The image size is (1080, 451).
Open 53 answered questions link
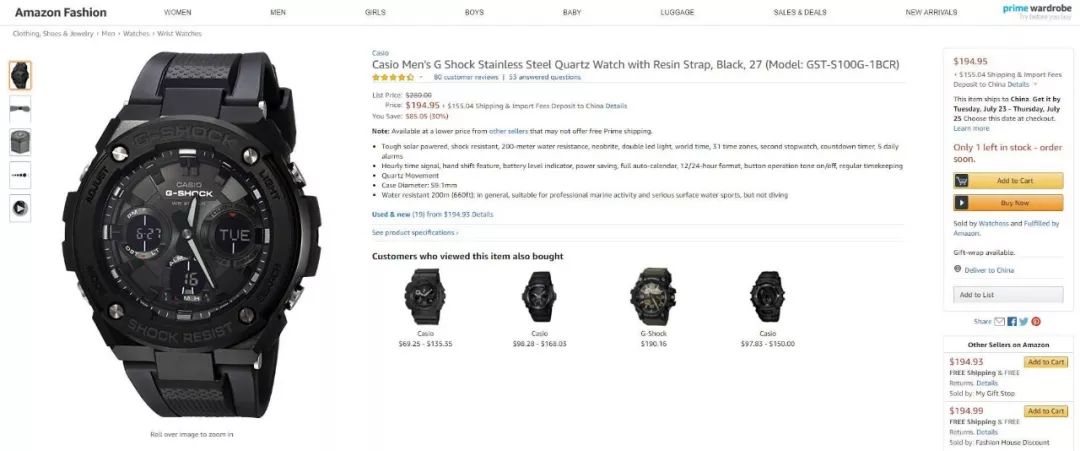coord(545,78)
